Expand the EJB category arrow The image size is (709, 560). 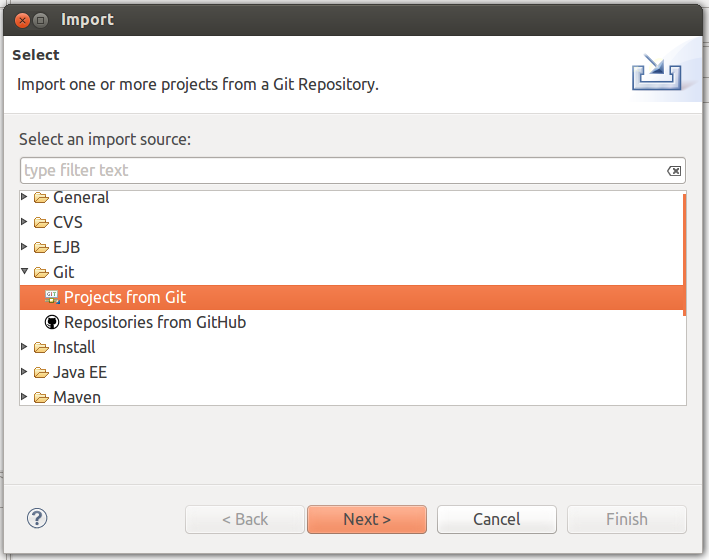tap(24, 247)
